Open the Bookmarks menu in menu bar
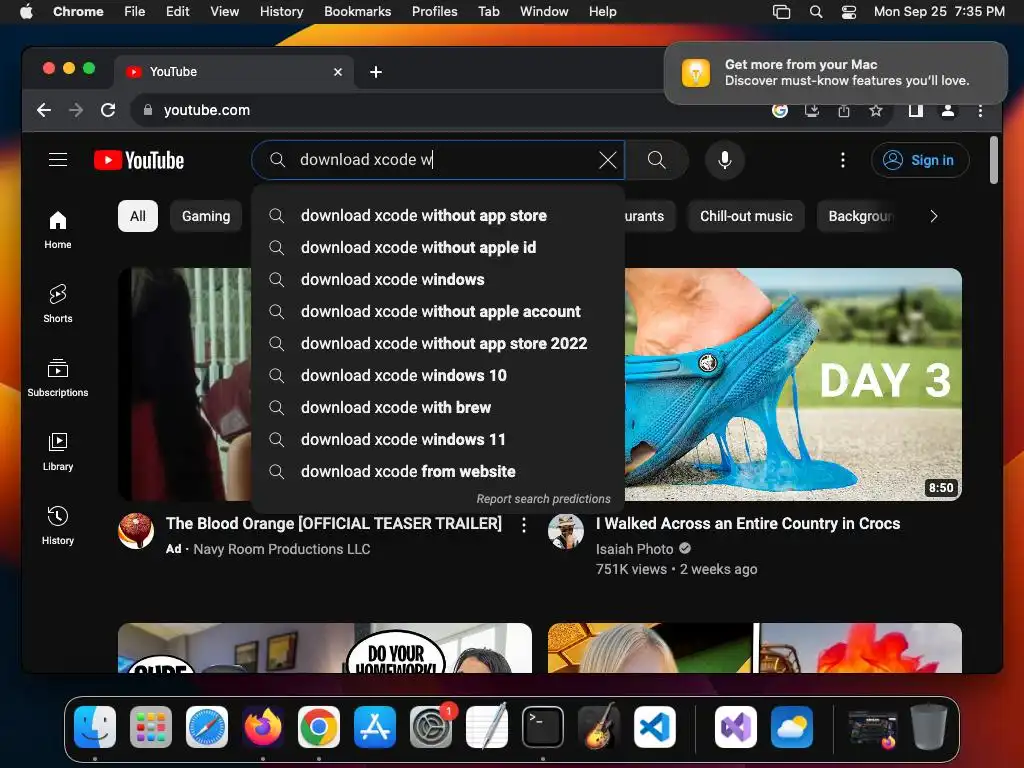 357,11
